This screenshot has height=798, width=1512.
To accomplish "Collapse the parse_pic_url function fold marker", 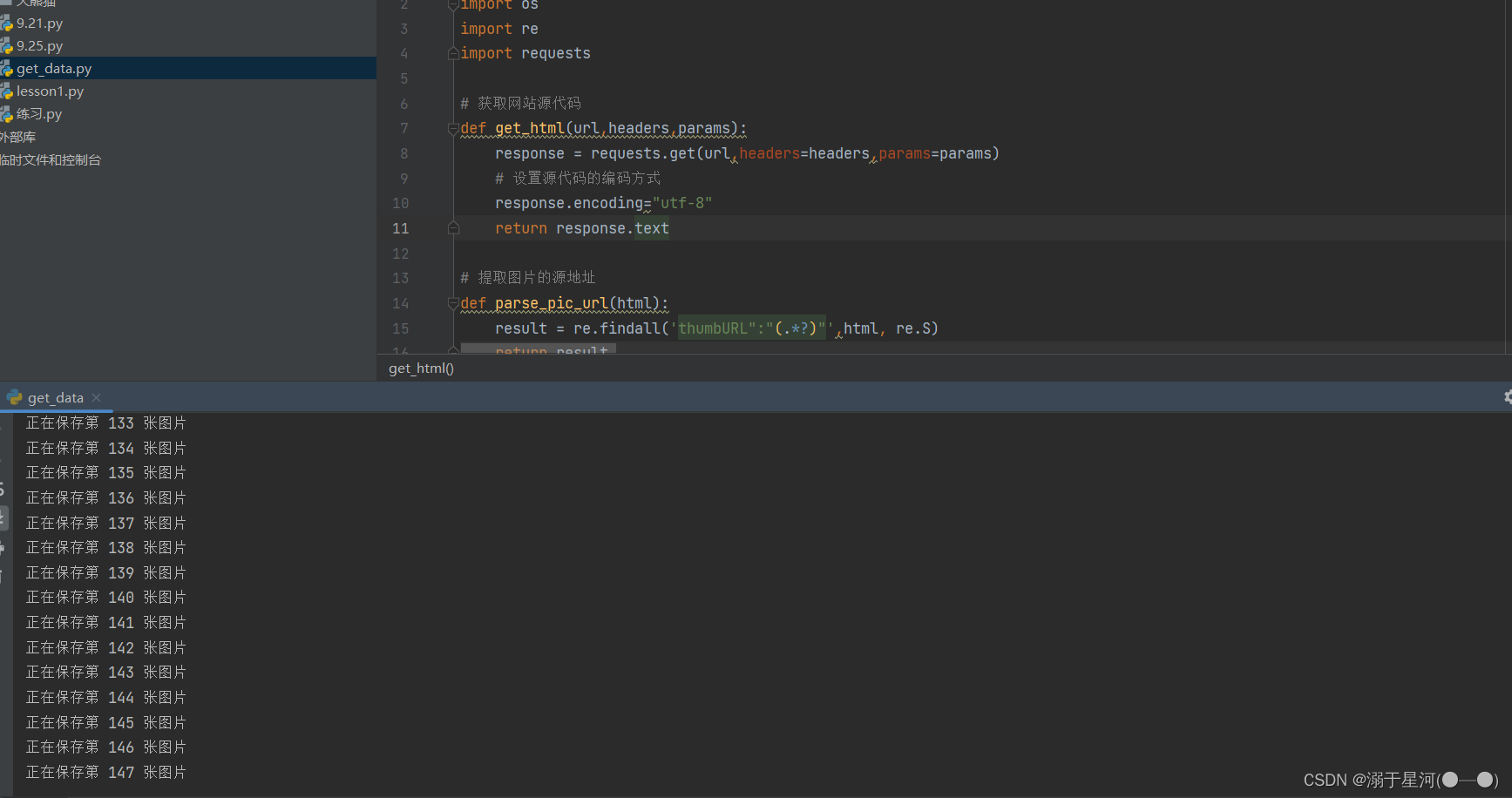I will click(452, 302).
